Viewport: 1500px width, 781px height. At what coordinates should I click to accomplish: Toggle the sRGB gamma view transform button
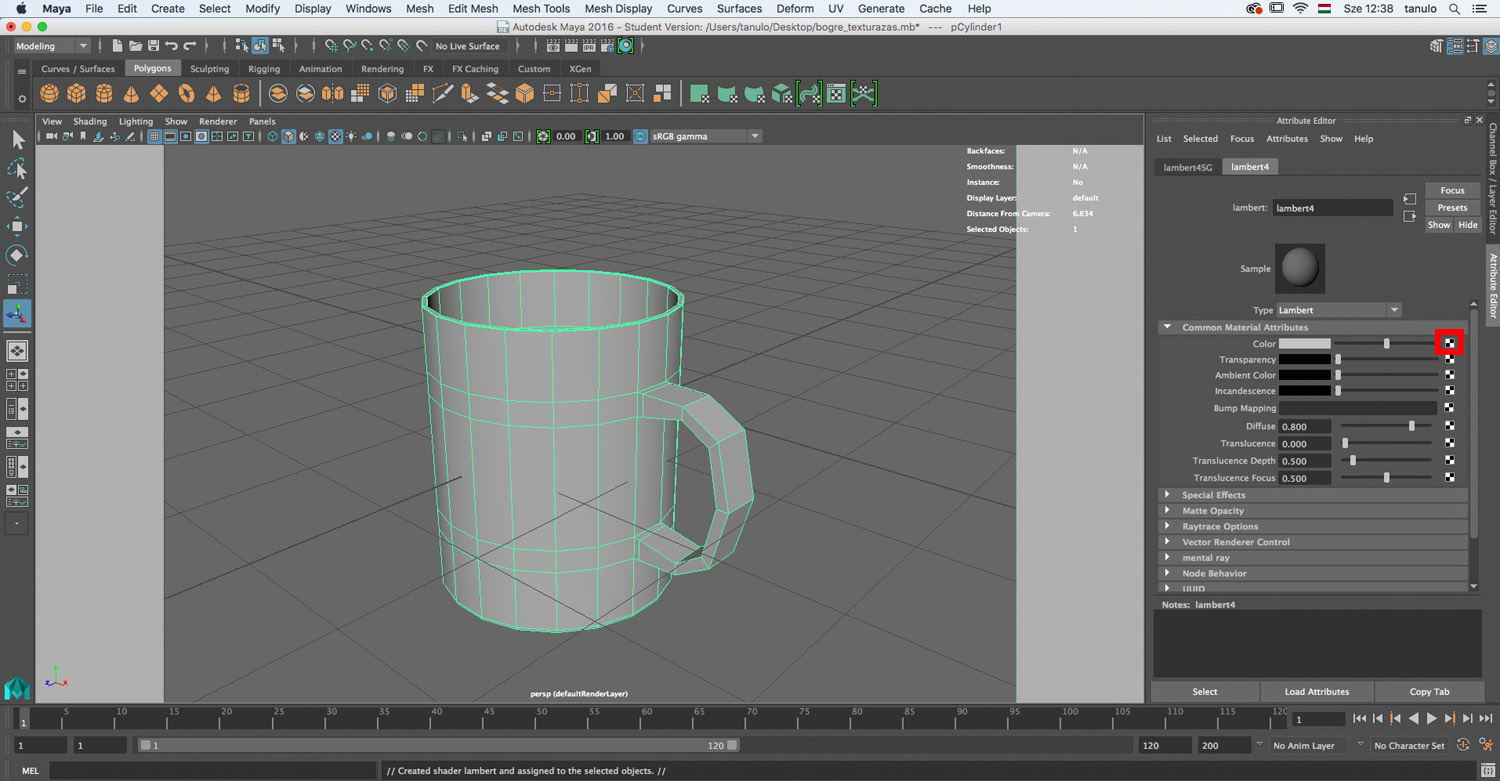coord(640,136)
